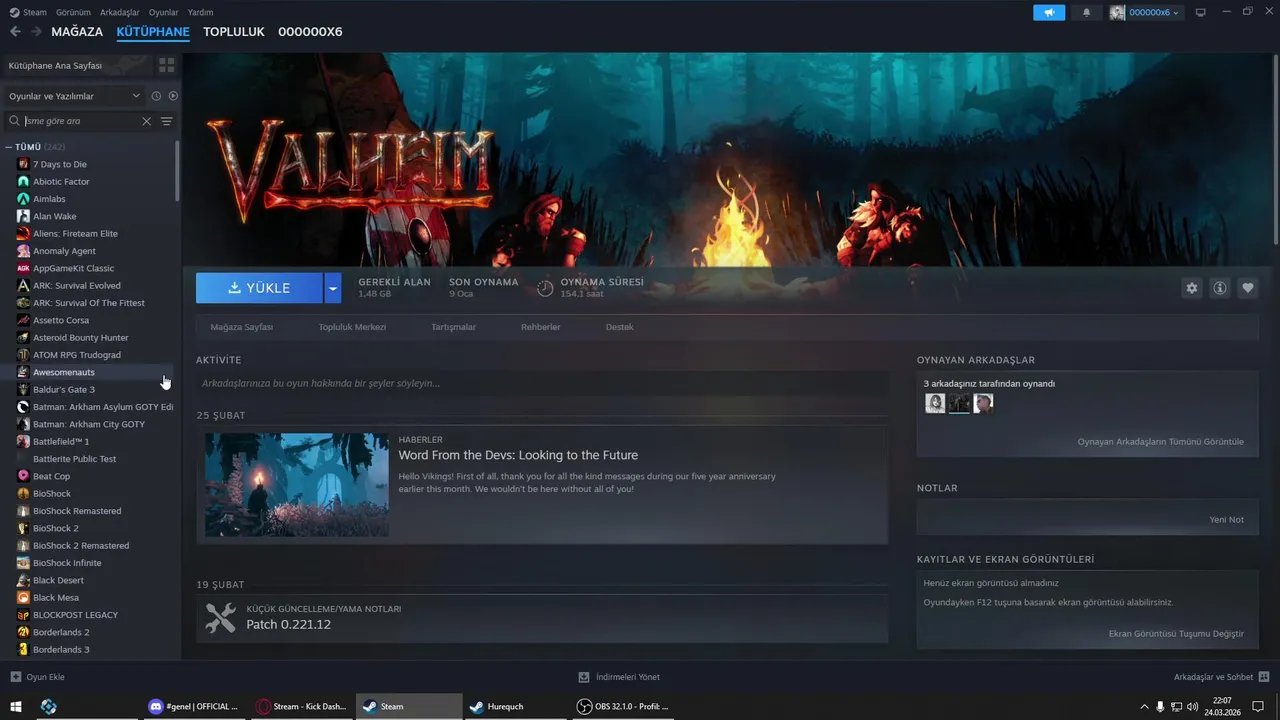Open Tartışmalar discussions link
Image resolution: width=1280 pixels, height=720 pixels.
[453, 327]
